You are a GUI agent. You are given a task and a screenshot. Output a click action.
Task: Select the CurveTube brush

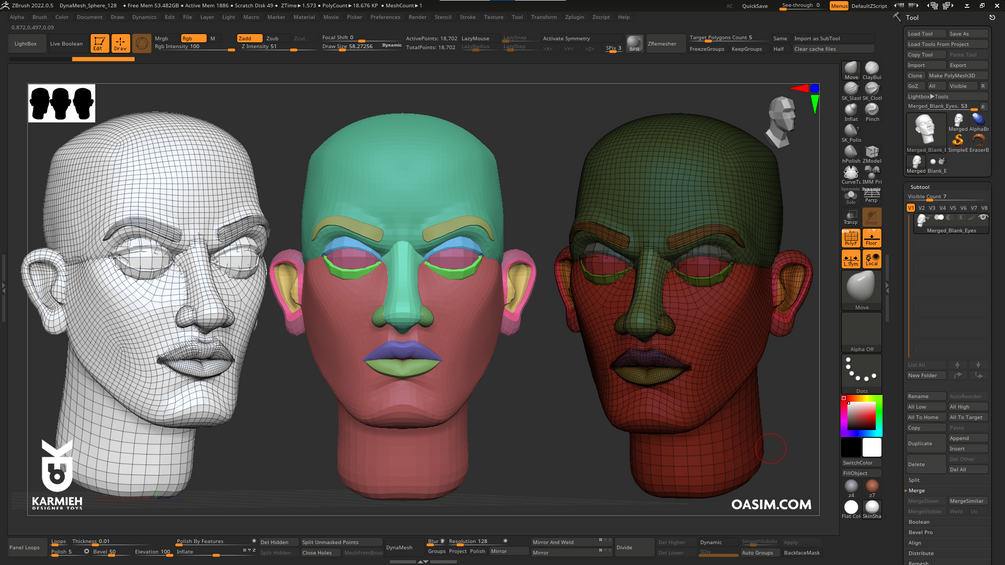(851, 174)
